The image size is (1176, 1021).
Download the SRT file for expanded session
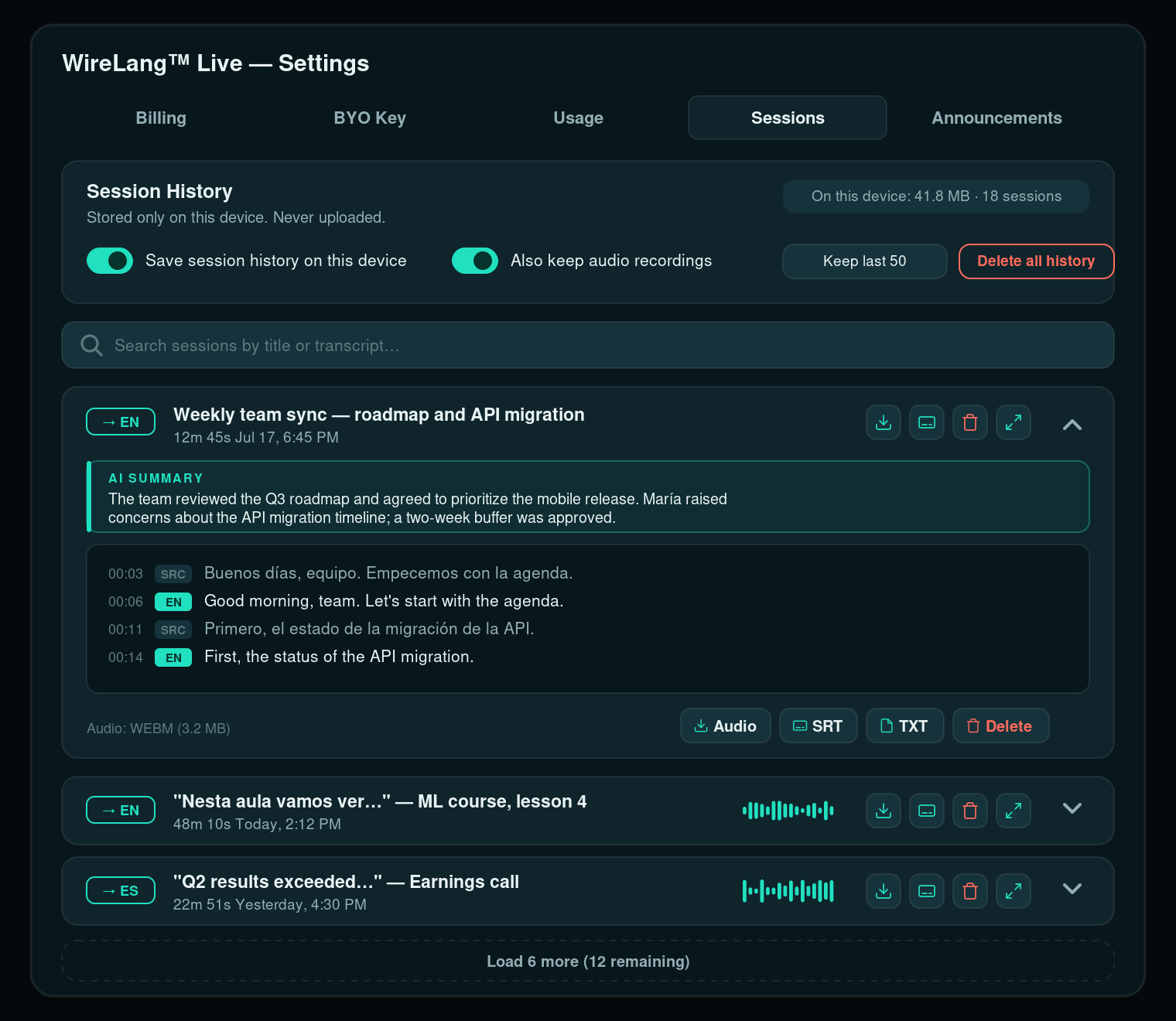[x=819, y=726]
